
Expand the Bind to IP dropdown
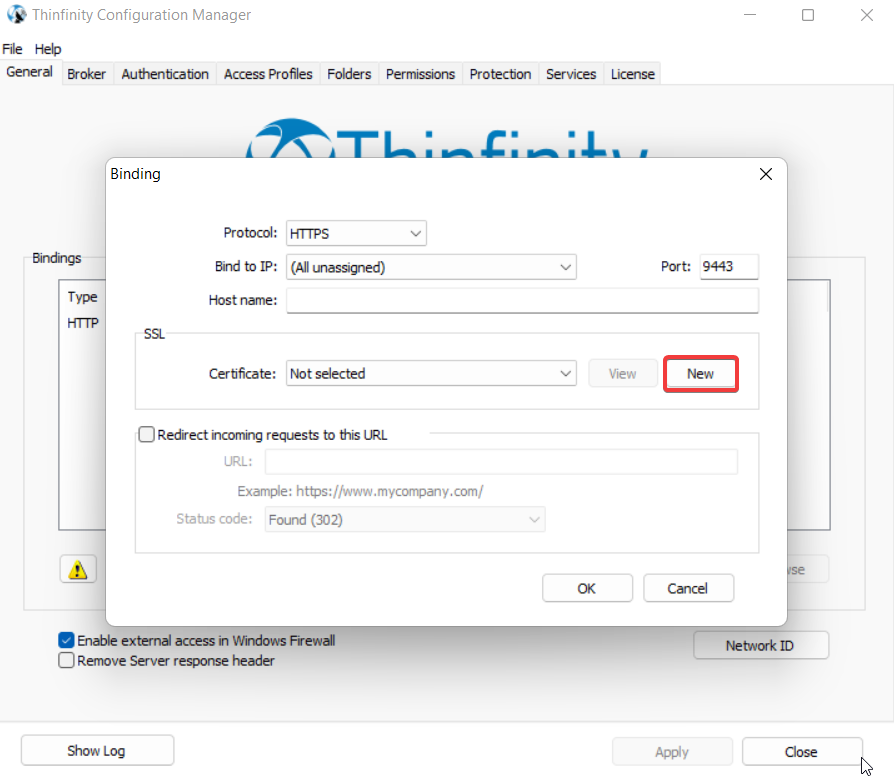[x=431, y=267]
